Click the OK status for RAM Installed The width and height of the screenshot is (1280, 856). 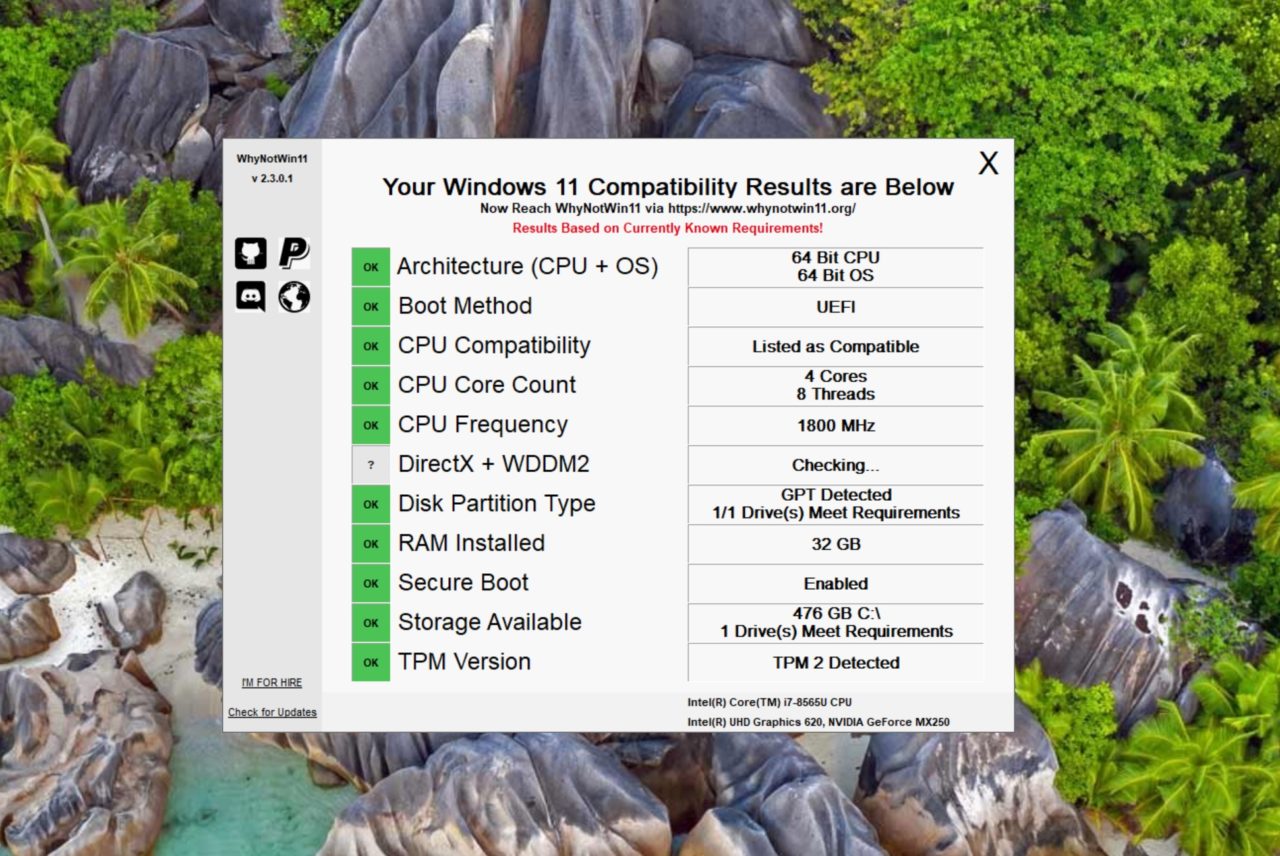pos(371,544)
